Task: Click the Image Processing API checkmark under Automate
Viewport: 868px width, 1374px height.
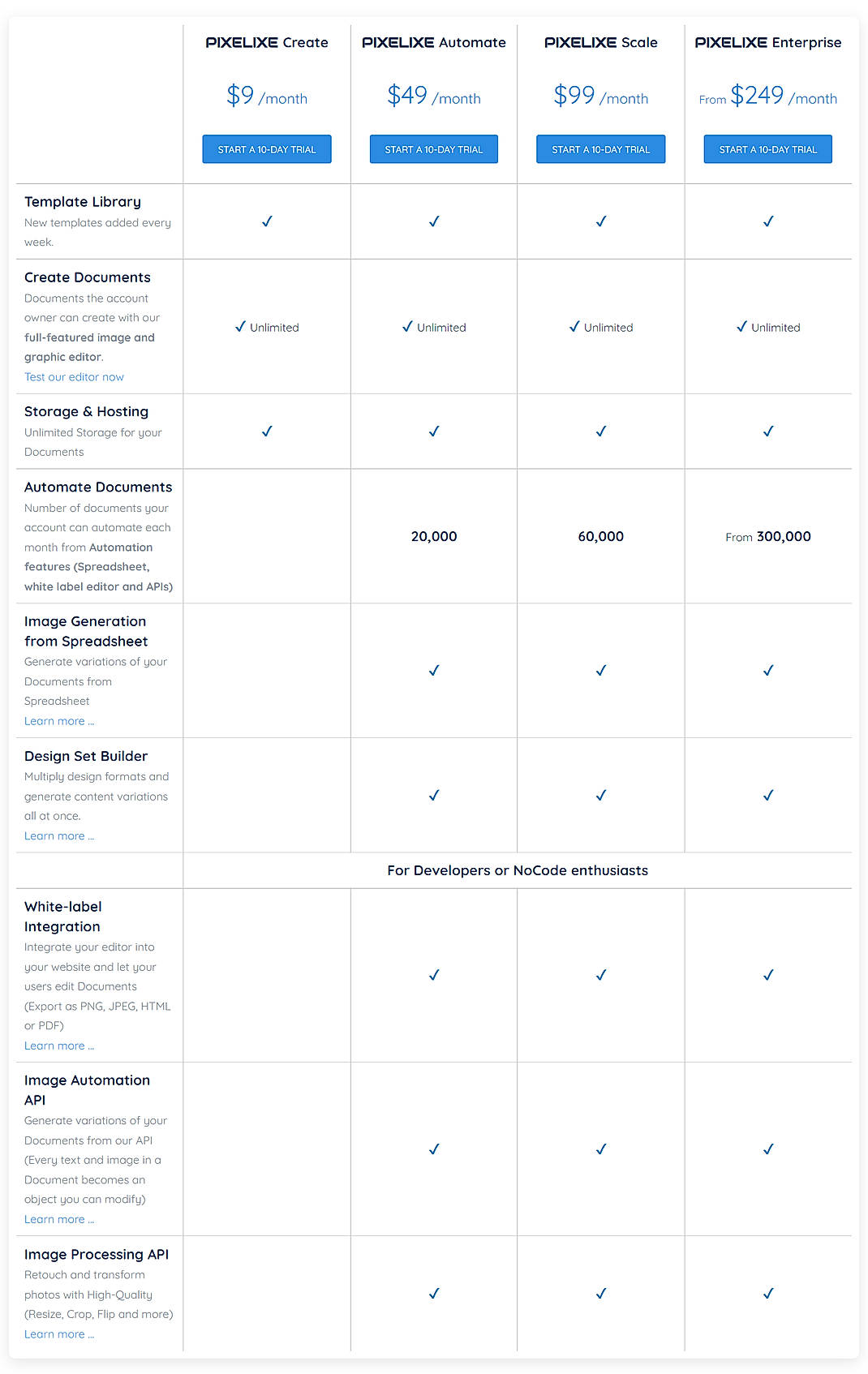Action: (x=434, y=1293)
